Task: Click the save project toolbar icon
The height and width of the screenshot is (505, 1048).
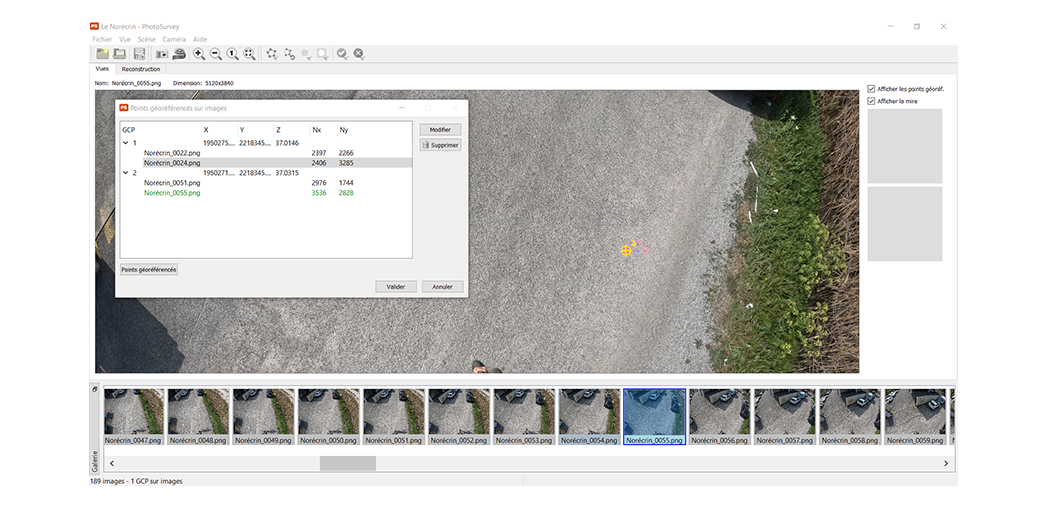Action: click(139, 54)
